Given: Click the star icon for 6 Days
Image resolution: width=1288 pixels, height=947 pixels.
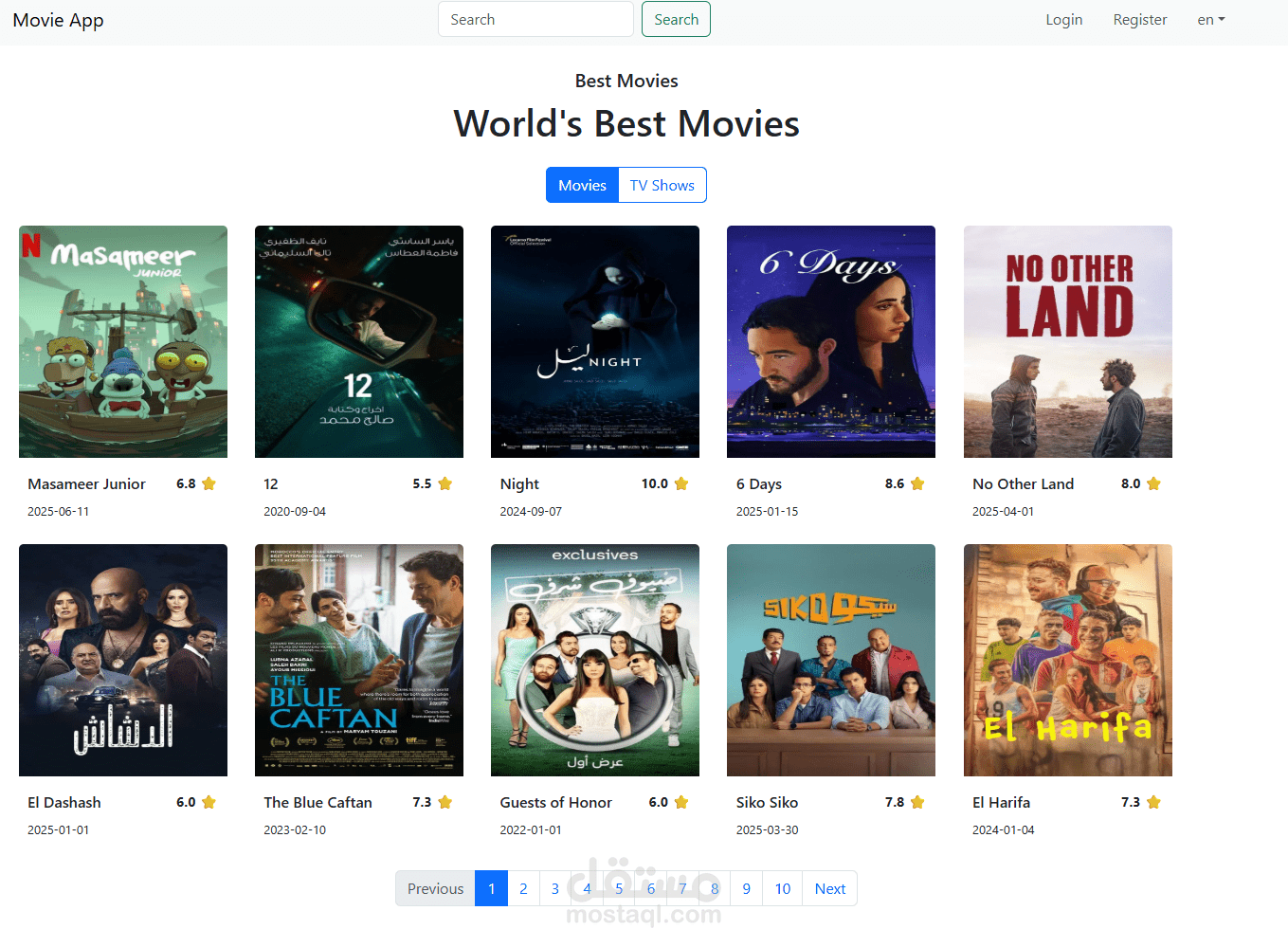Looking at the screenshot, I should click(x=916, y=483).
